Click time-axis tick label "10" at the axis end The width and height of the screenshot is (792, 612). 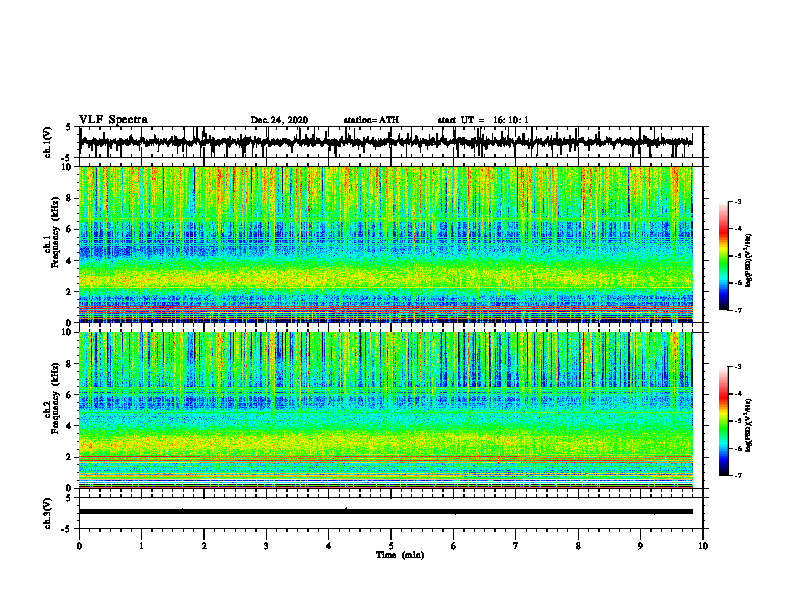(703, 546)
